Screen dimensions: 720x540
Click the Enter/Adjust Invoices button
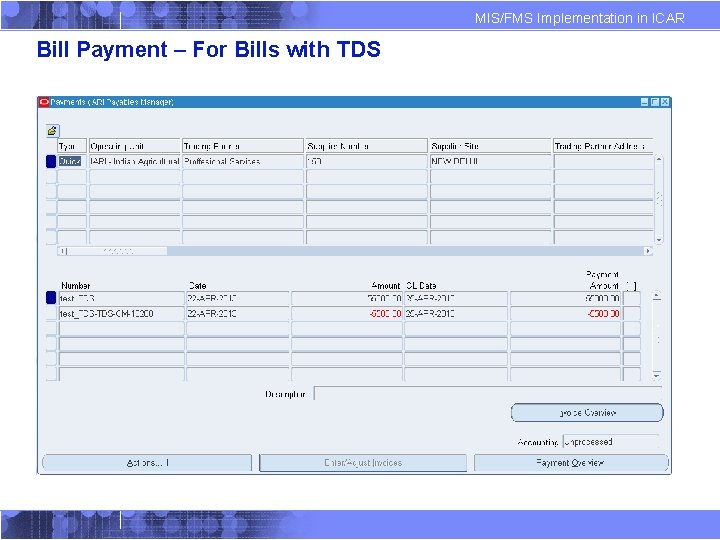click(363, 463)
